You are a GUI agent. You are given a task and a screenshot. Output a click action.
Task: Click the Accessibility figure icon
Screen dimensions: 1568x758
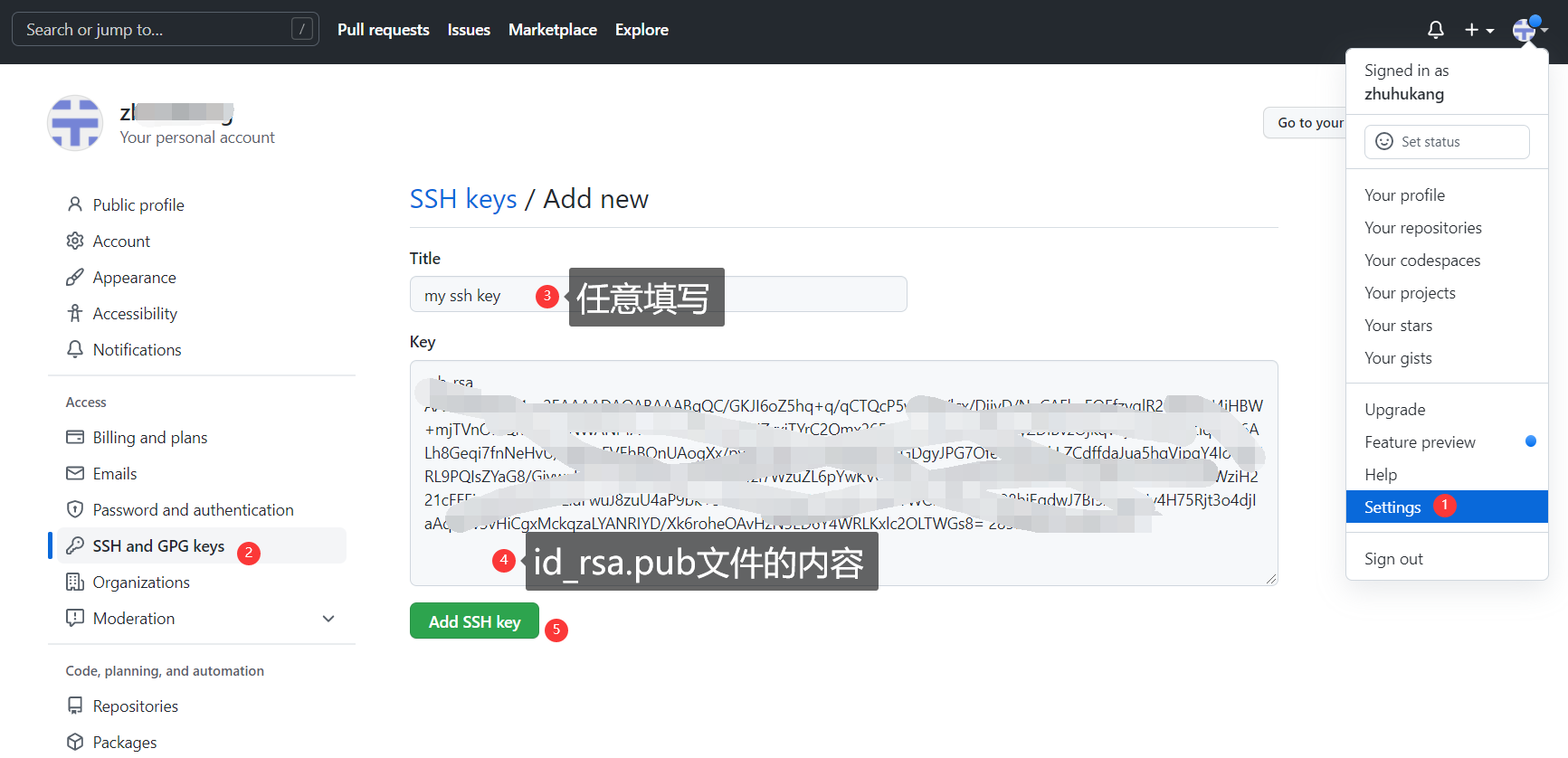click(75, 313)
